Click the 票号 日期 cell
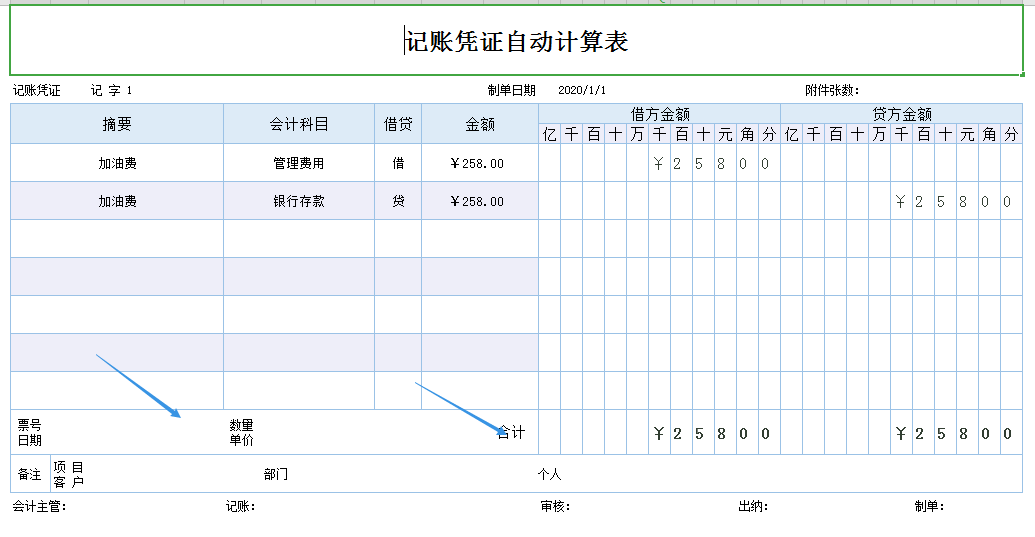The height and width of the screenshot is (537, 1035). [x=30, y=433]
